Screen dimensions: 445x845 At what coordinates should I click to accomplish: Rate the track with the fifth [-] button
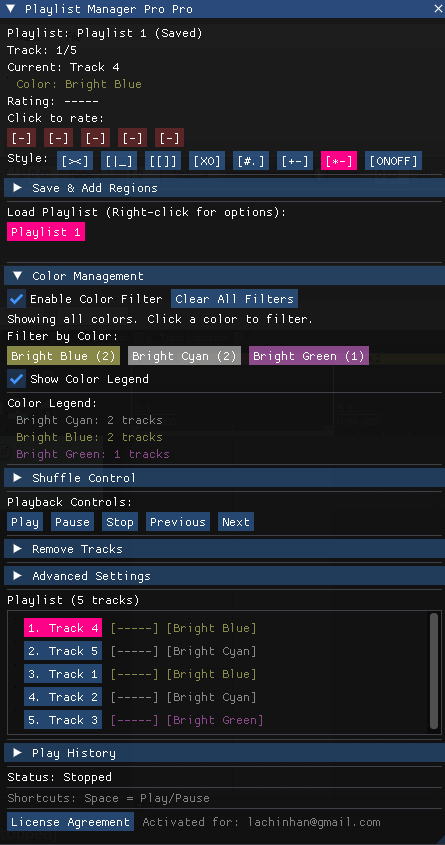point(170,138)
